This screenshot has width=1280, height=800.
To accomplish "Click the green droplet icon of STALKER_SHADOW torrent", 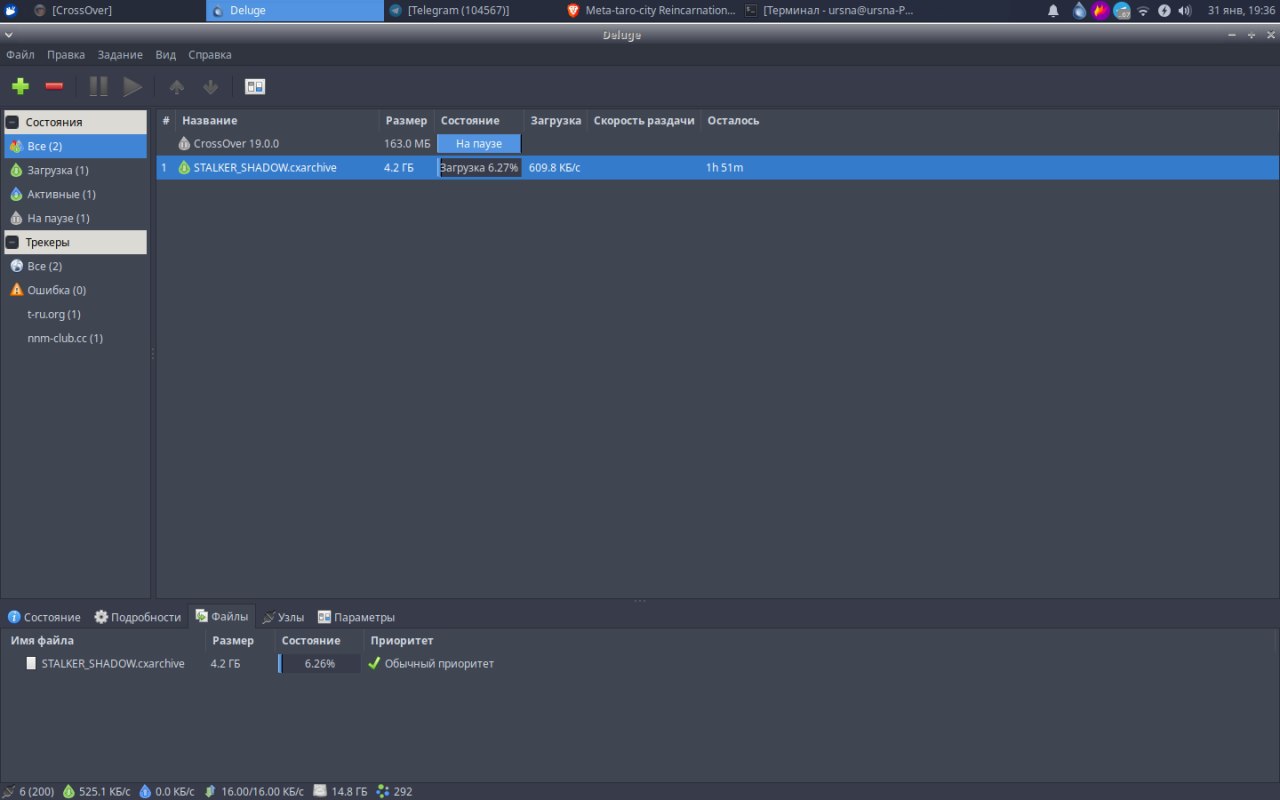I will tap(184, 168).
